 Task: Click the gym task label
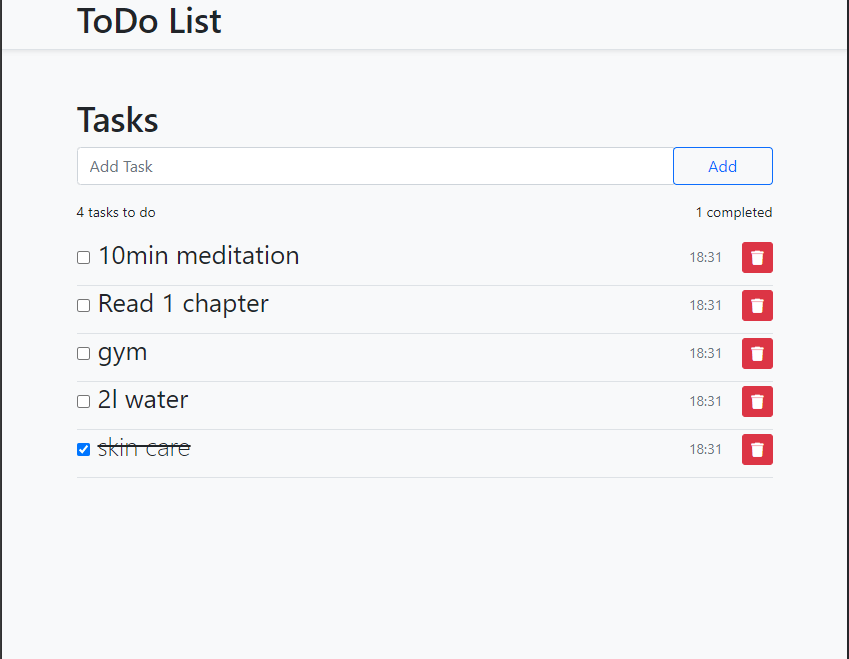122,352
